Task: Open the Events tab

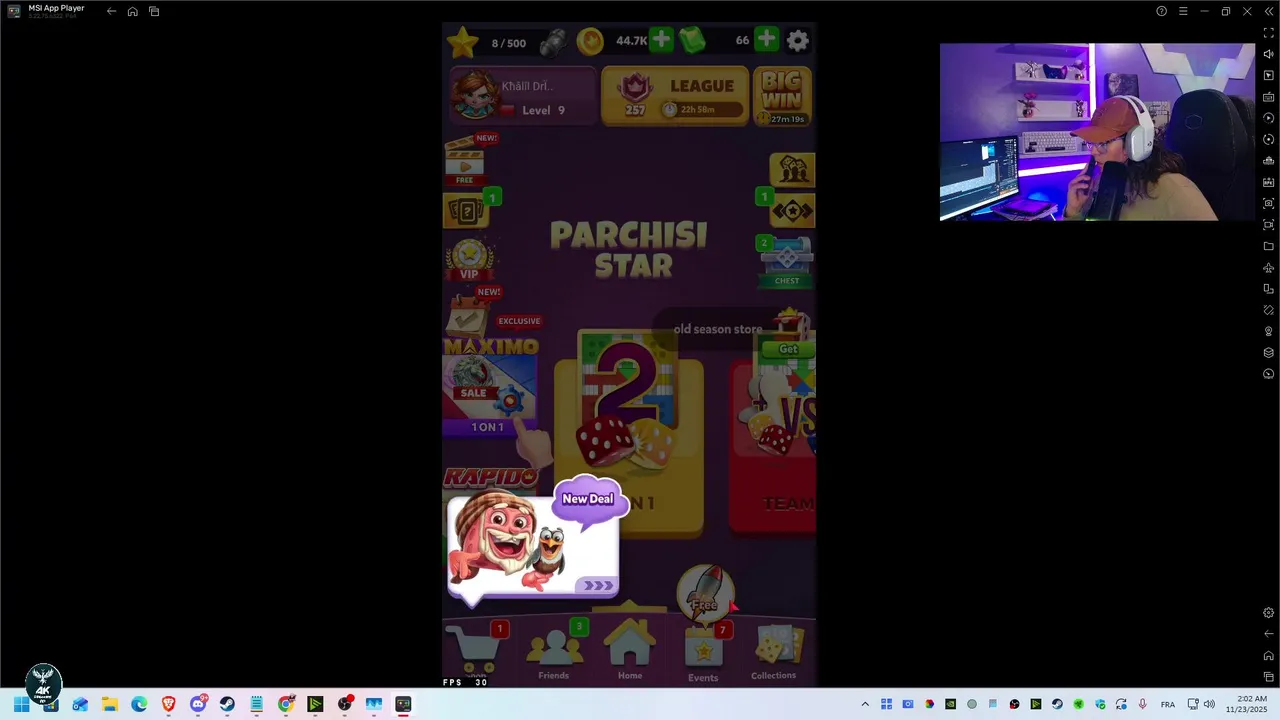Action: pyautogui.click(x=703, y=656)
